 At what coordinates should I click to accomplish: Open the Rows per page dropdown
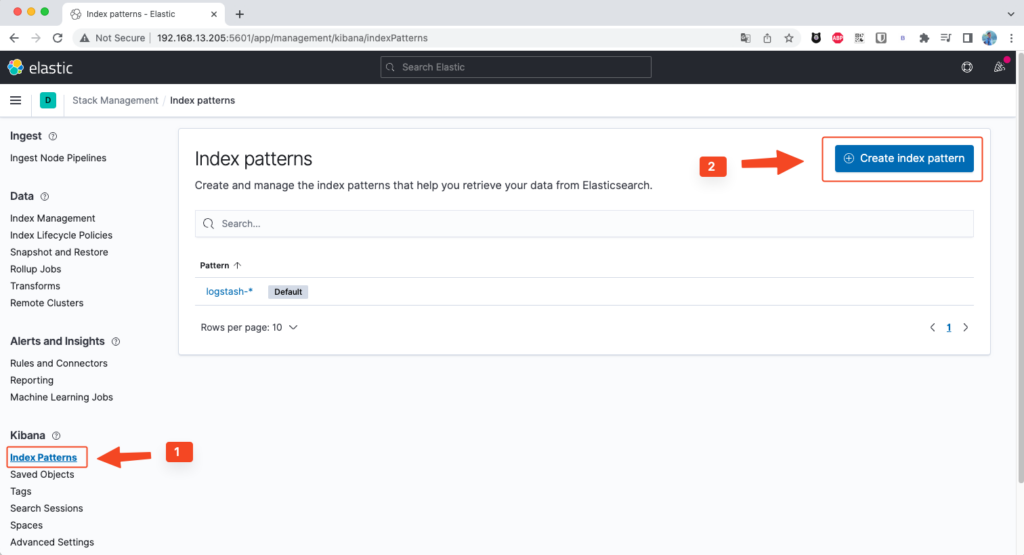[x=249, y=327]
